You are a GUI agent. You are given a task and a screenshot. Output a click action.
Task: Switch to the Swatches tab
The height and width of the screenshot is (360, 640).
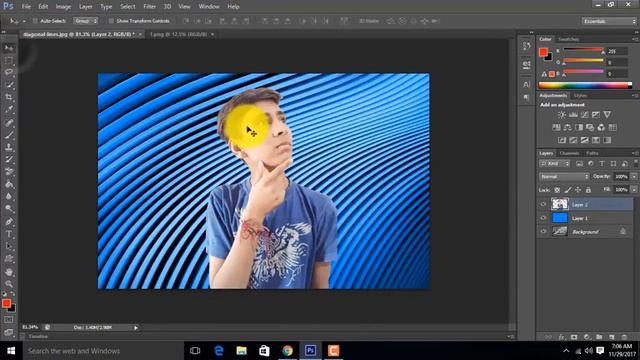[569, 39]
